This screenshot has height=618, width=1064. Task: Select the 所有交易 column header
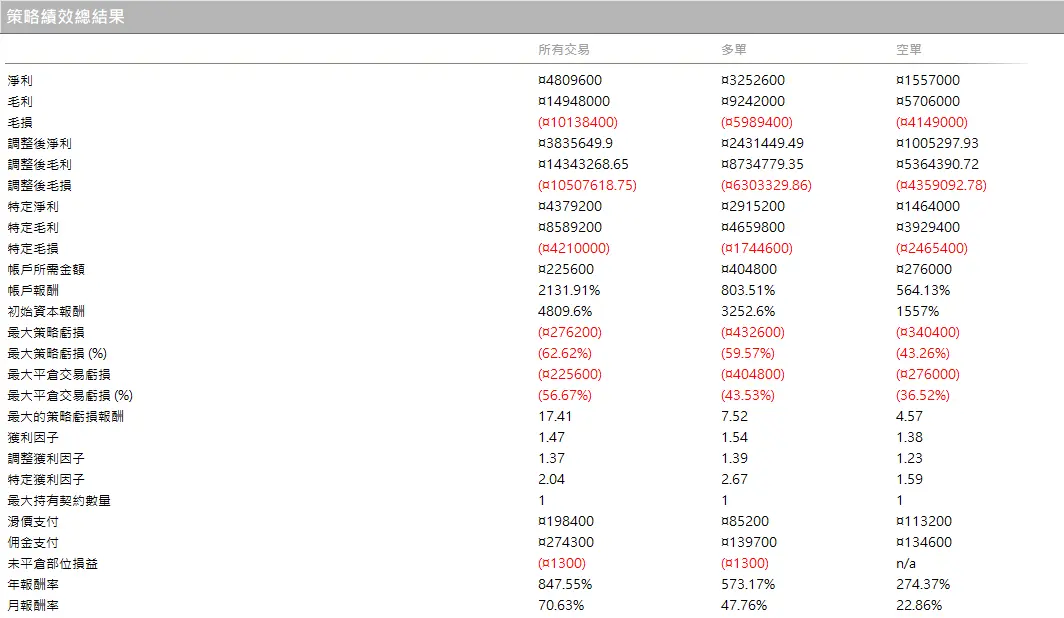pos(564,50)
